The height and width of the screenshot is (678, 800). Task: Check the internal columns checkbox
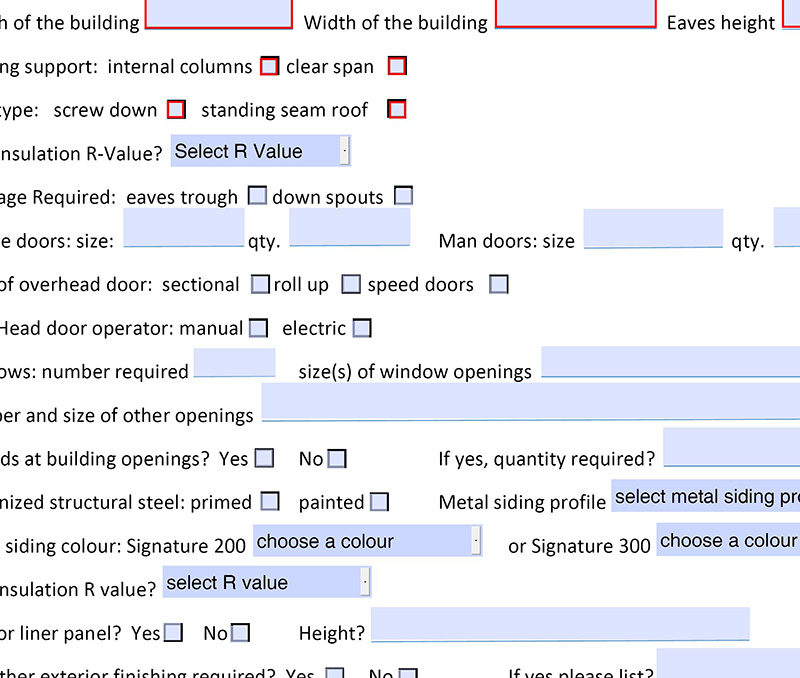(269, 66)
